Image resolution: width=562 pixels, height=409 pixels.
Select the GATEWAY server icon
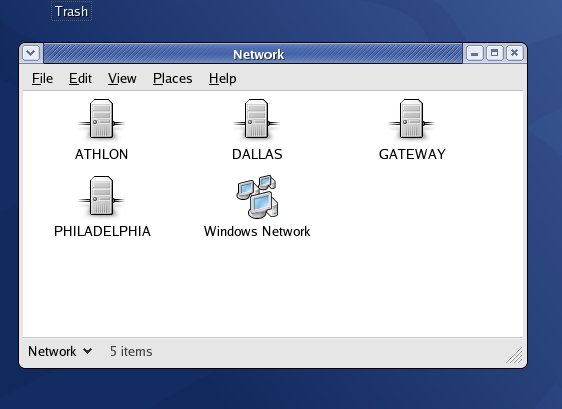pyautogui.click(x=411, y=119)
